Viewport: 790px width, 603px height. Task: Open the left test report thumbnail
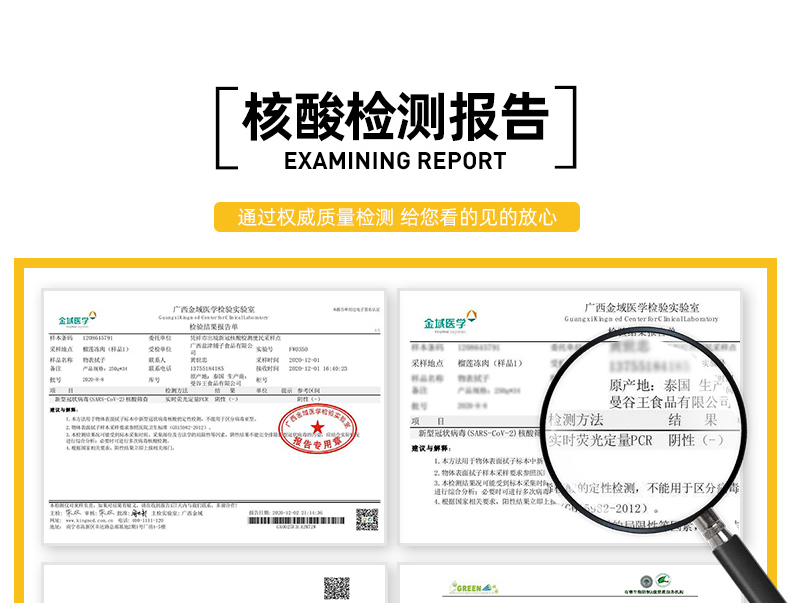click(214, 416)
